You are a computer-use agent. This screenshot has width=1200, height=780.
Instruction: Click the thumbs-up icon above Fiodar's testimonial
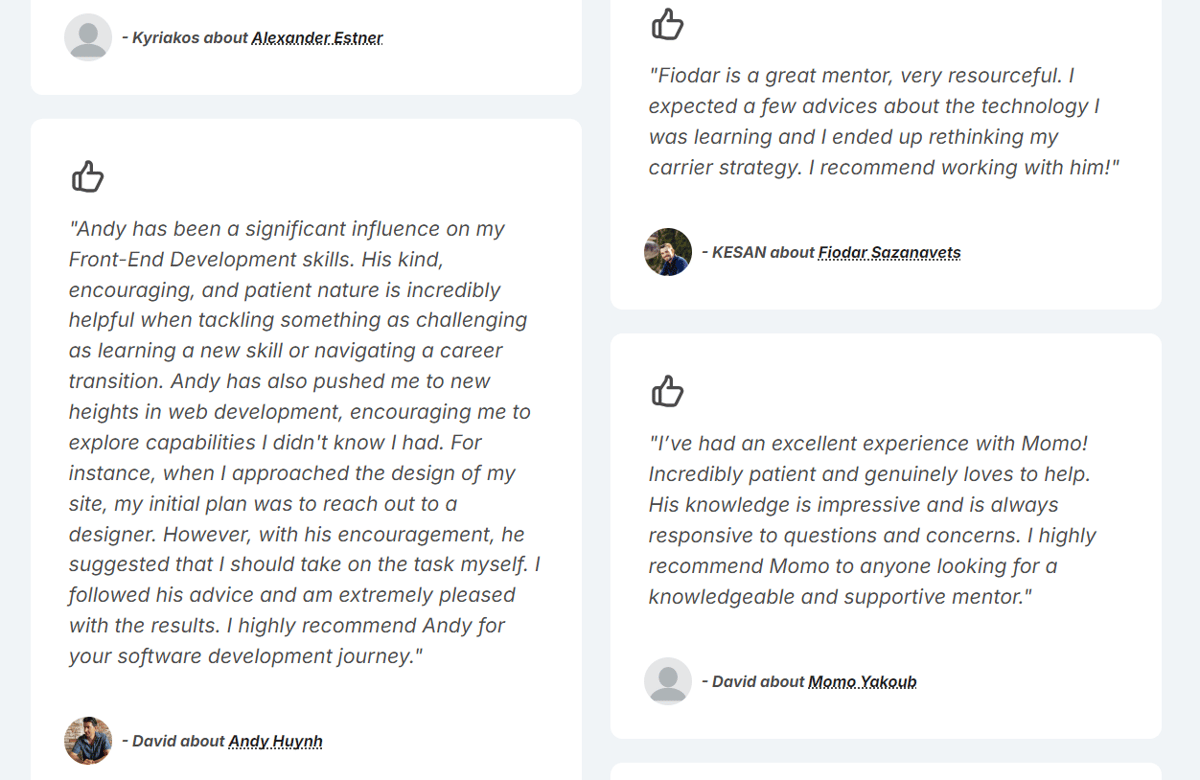(x=668, y=23)
